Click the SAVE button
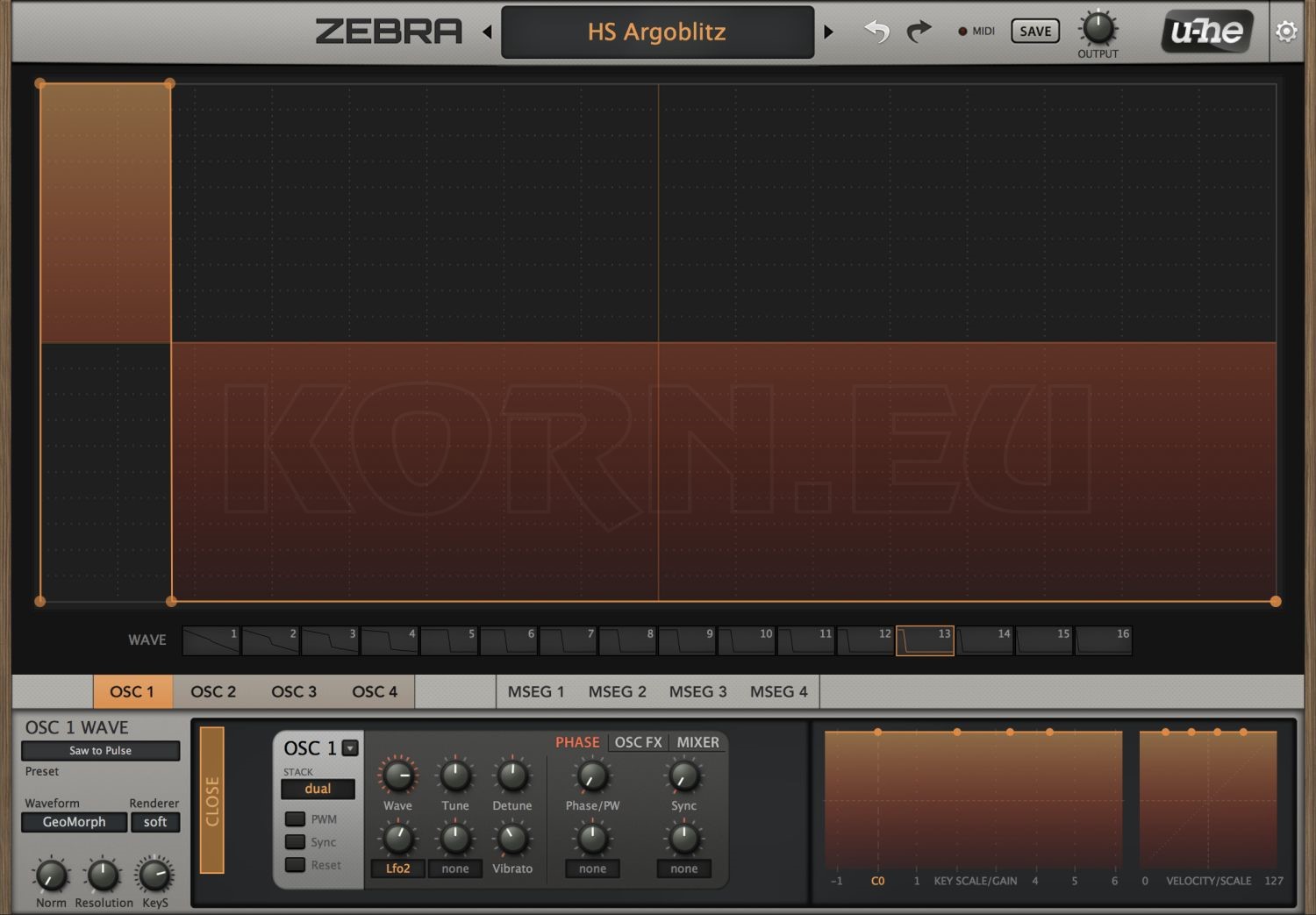Screen dimensions: 1316x915 (x=1034, y=30)
